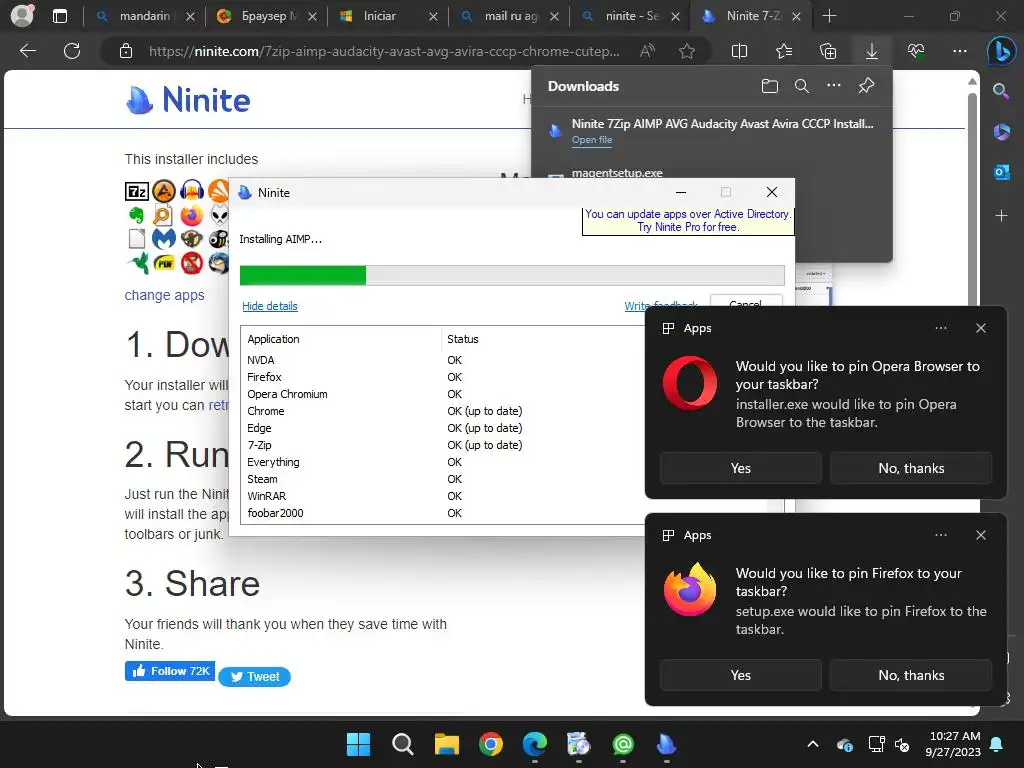Click Open file under Ninite download

[x=592, y=140]
